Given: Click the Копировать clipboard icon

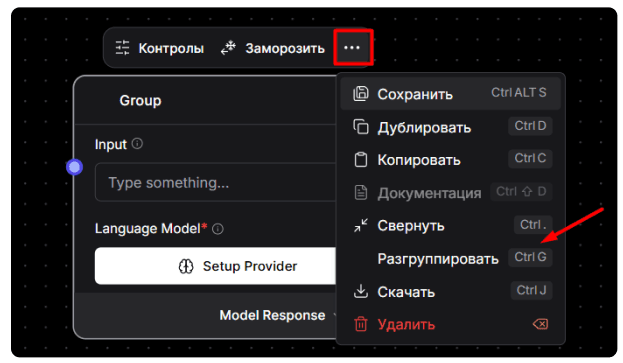Looking at the screenshot, I should [361, 160].
